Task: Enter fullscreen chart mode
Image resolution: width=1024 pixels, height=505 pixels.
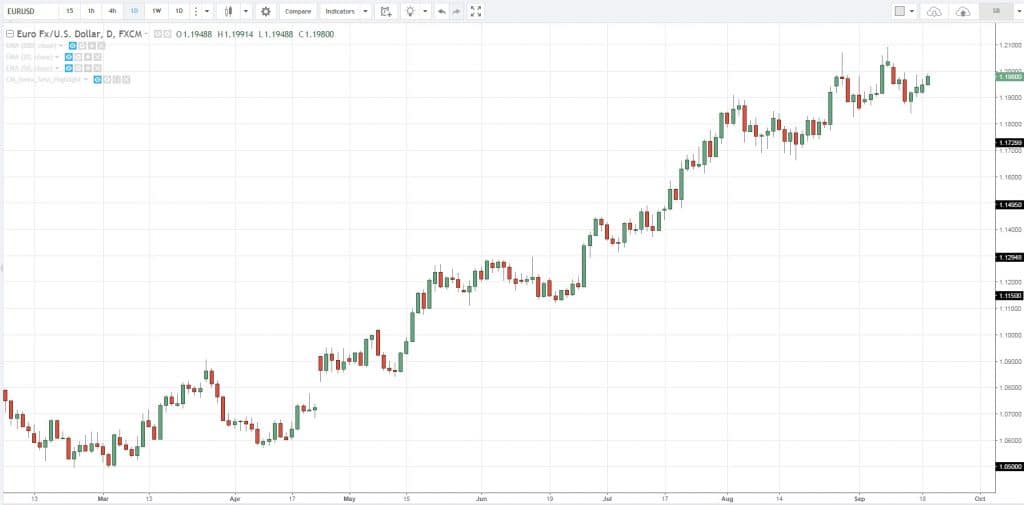Action: [476, 11]
